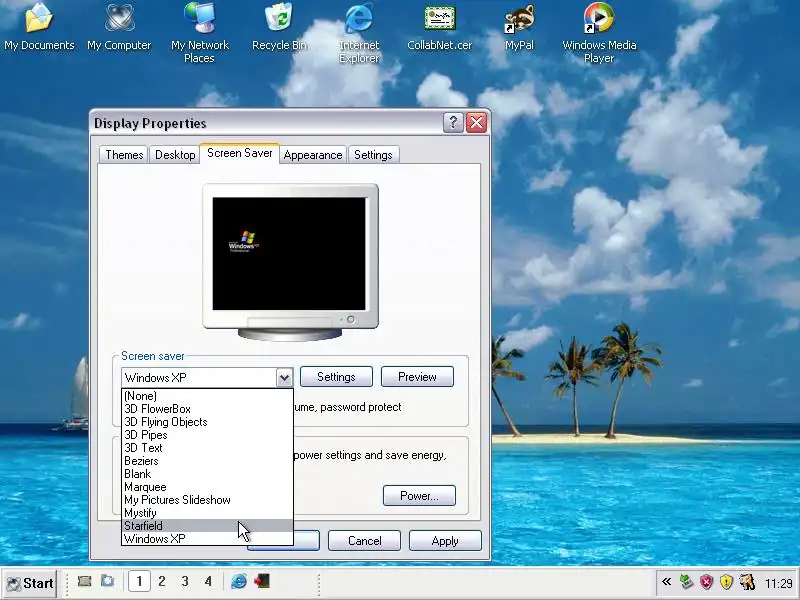The width and height of the screenshot is (800, 600).
Task: Open My Network Places desktop icon
Action: tap(199, 33)
